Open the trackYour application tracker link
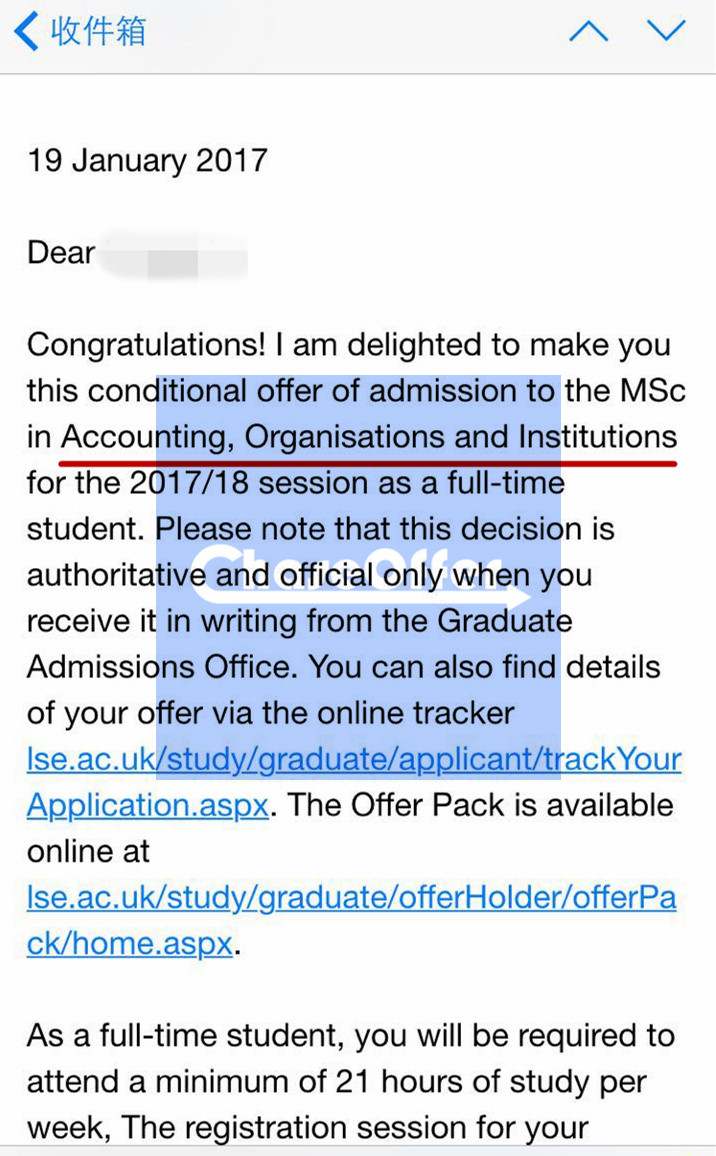 tap(355, 759)
